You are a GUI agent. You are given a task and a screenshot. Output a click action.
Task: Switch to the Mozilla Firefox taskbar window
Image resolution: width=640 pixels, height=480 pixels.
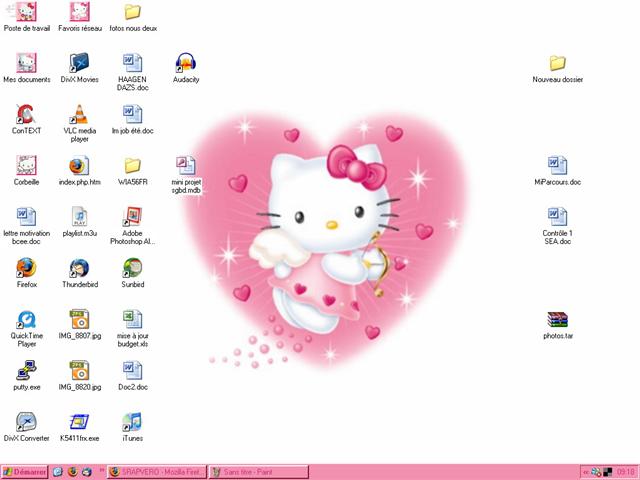point(156,471)
